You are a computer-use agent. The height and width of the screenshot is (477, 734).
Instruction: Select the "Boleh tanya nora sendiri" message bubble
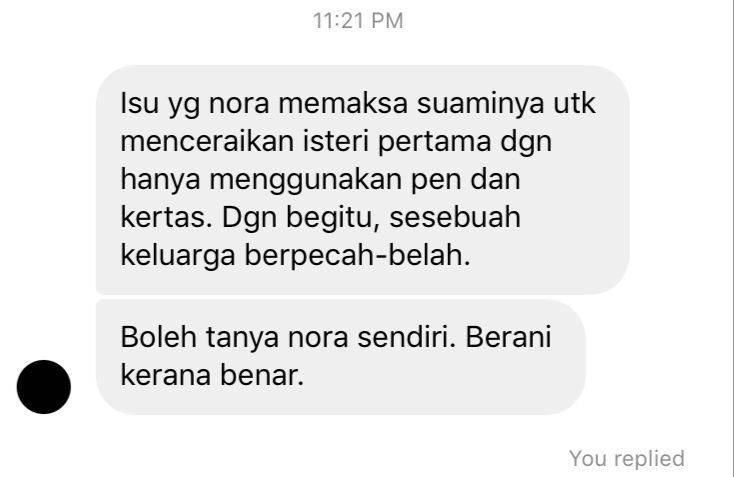click(340, 357)
